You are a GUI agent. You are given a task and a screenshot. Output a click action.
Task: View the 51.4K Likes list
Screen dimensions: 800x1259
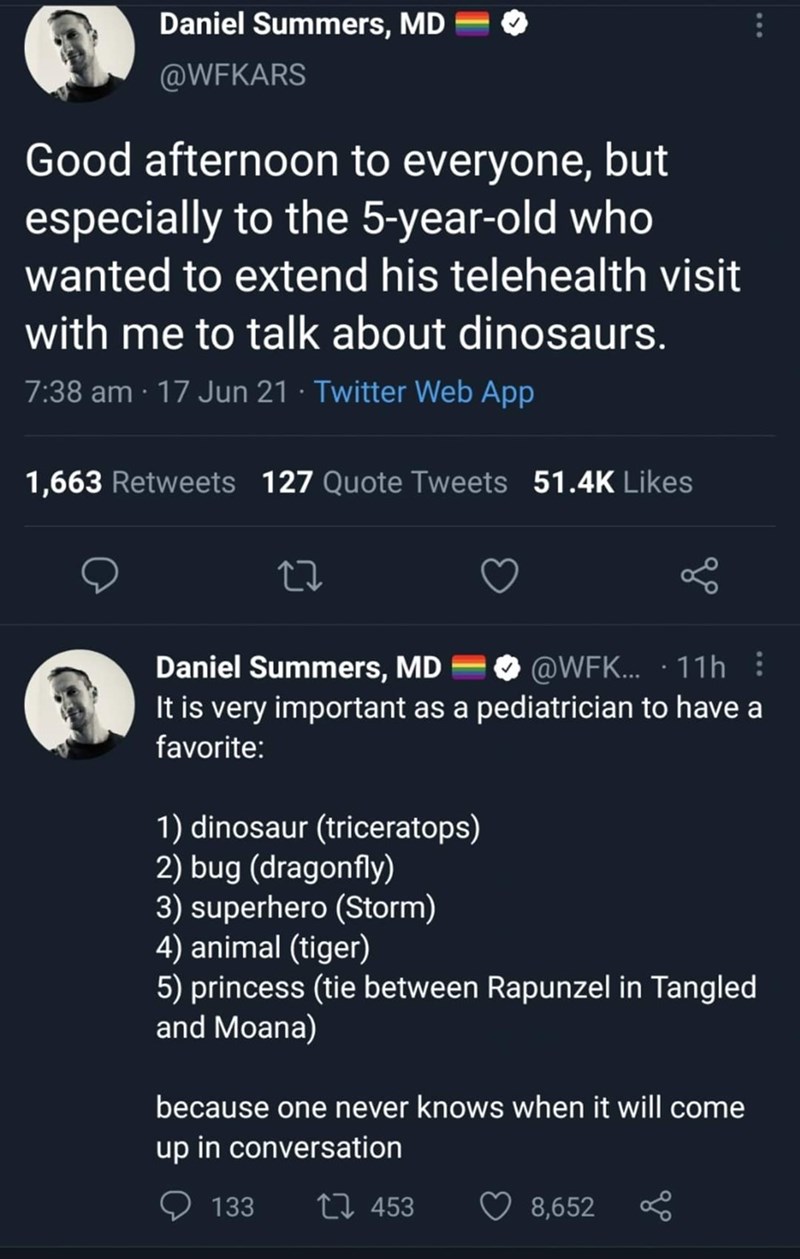point(612,483)
